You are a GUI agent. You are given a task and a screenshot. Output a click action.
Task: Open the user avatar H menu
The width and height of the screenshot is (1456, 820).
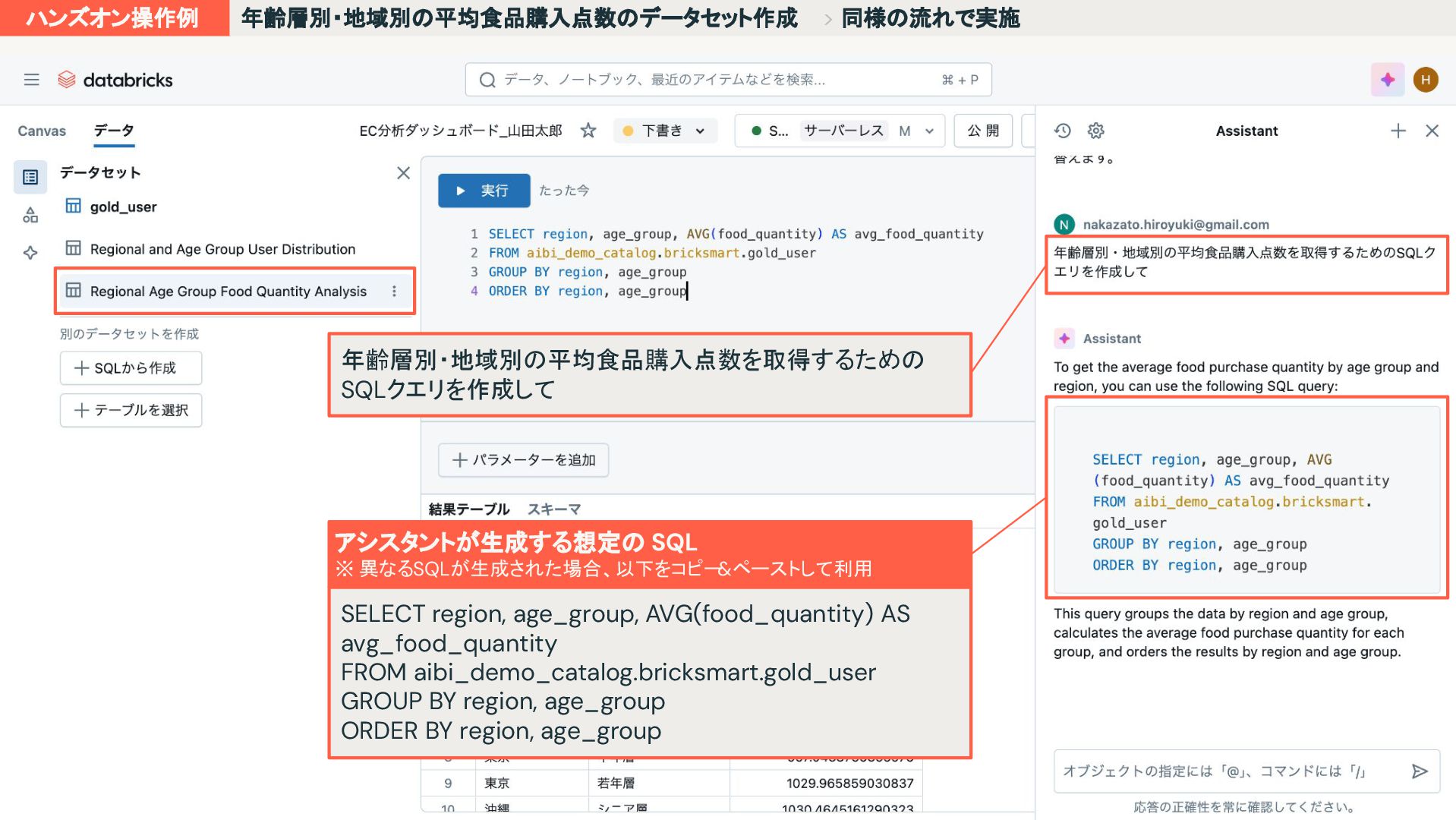click(1426, 80)
